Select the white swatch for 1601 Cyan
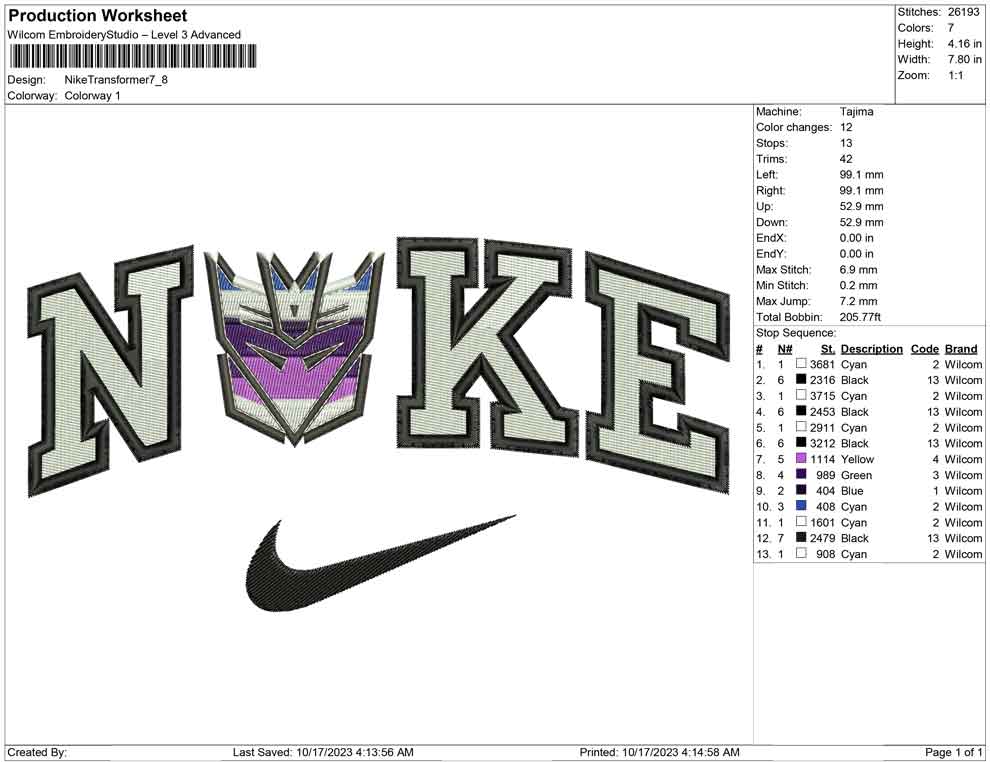 801,521
